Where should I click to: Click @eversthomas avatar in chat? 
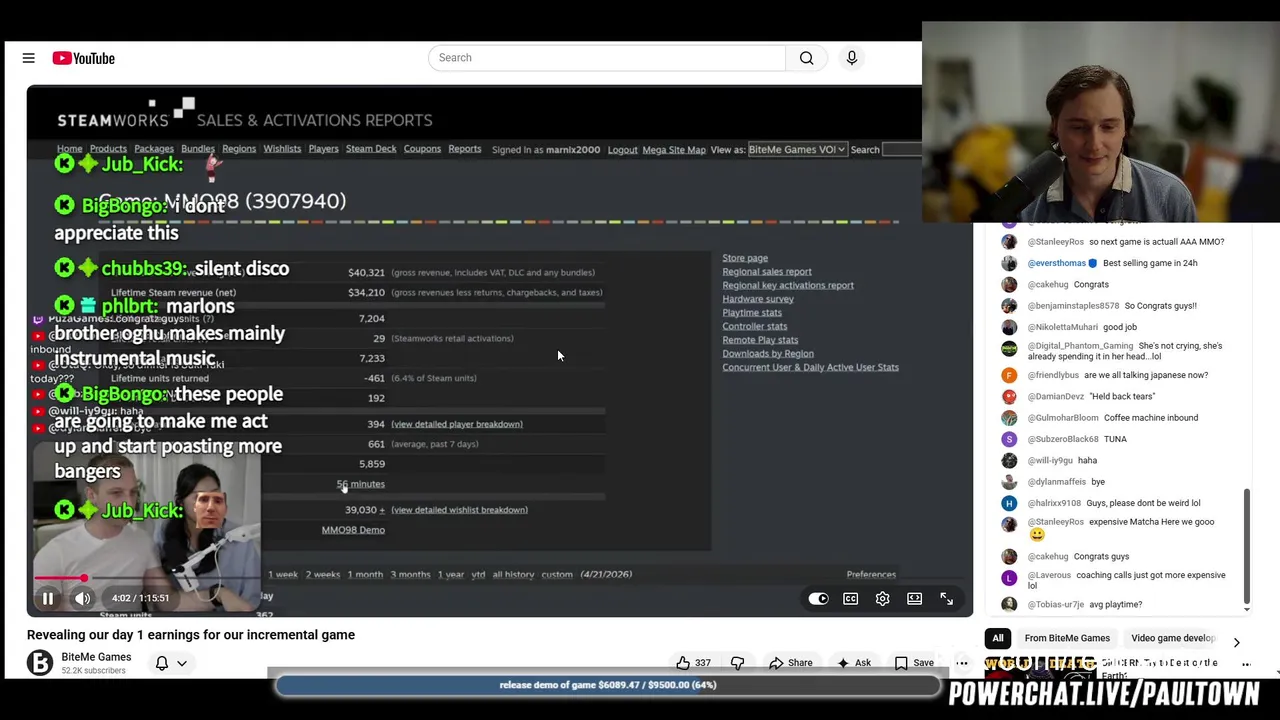click(1009, 263)
